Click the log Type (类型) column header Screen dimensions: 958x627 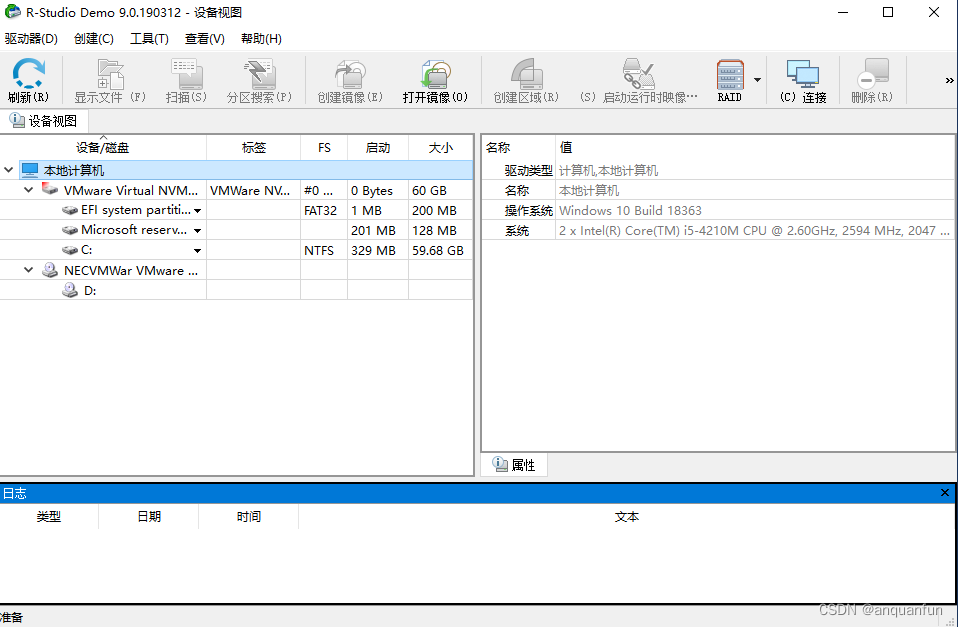pos(49,516)
